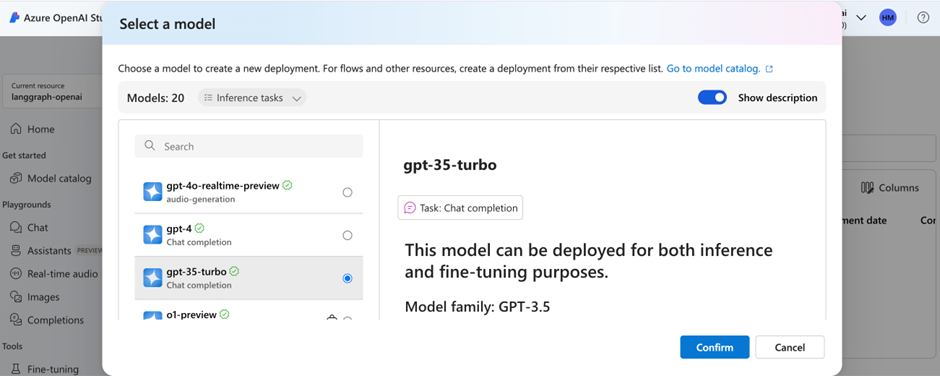
Task: Click the HM user avatar
Action: (x=888, y=17)
